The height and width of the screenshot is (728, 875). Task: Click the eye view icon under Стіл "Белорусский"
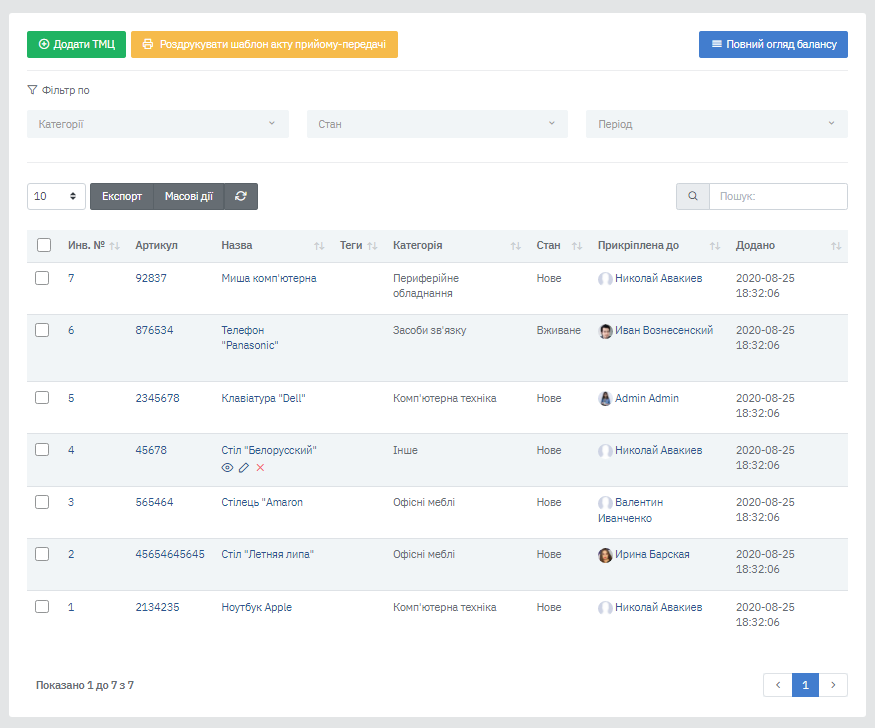coord(227,468)
